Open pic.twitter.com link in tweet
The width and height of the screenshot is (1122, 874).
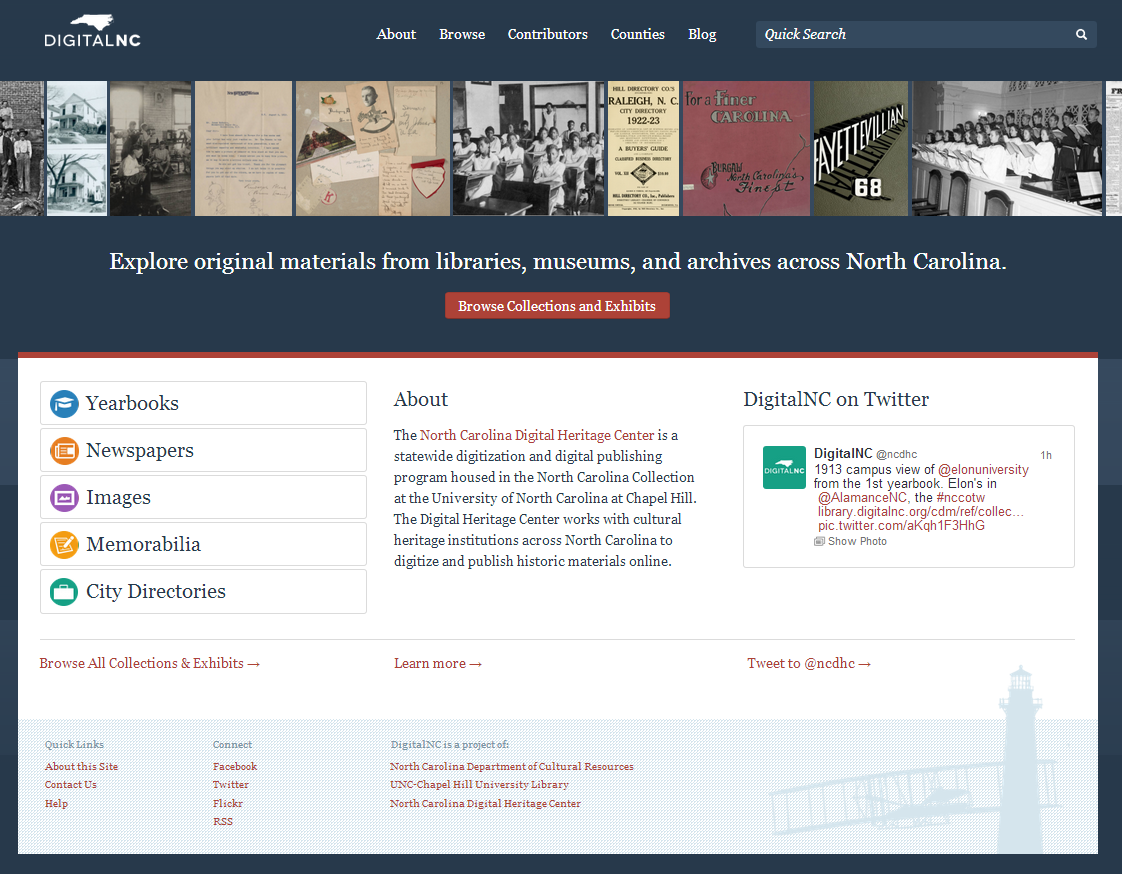902,525
